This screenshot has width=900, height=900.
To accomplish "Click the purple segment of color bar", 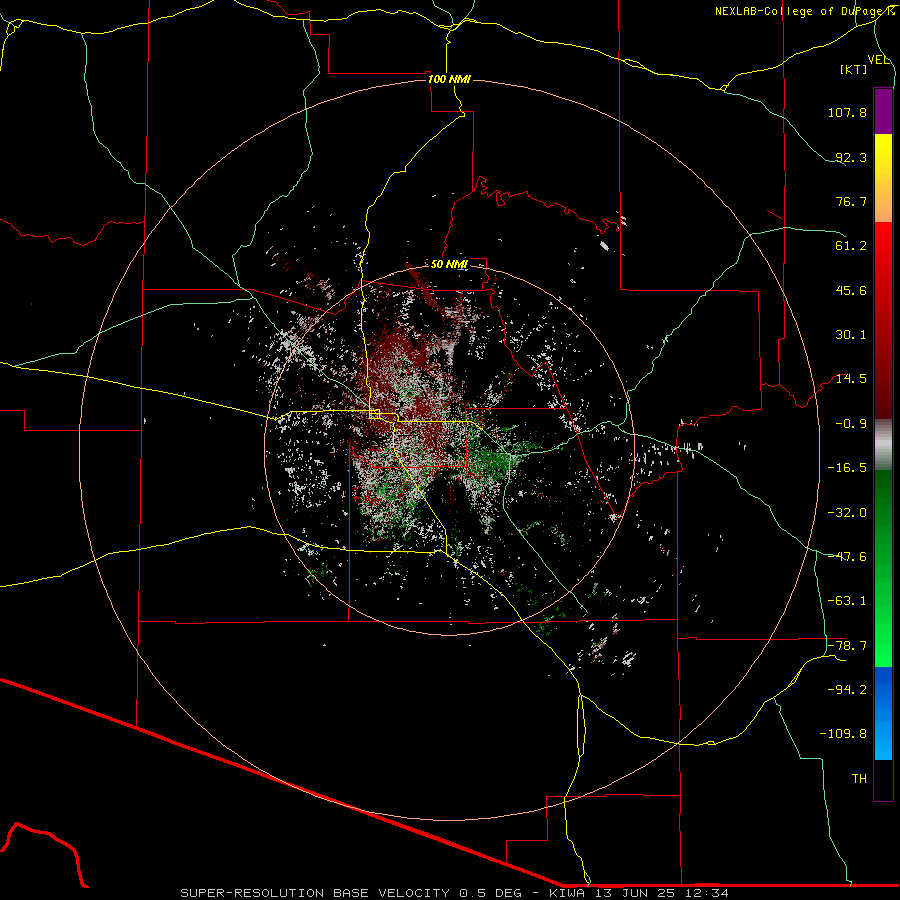I will point(883,111).
